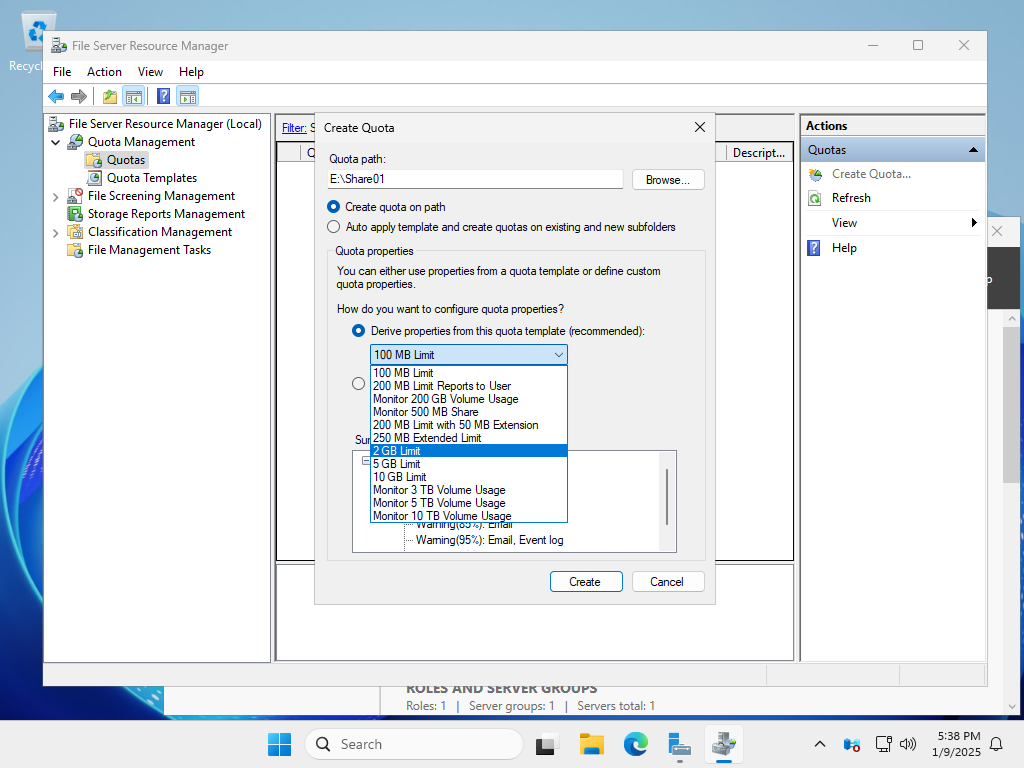
Task: Click the Descript... column header
Action: point(759,153)
